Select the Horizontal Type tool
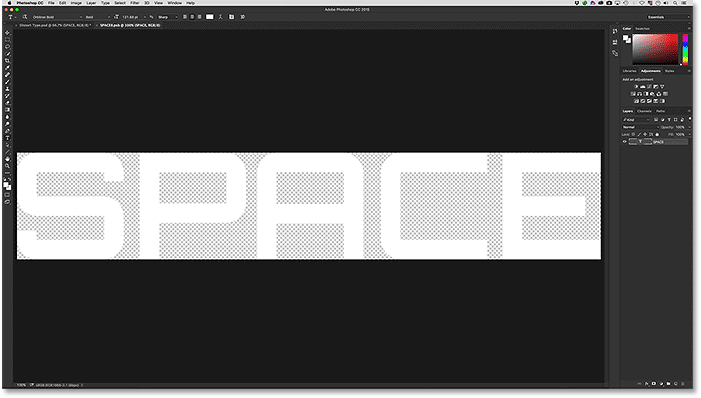 [7, 138]
